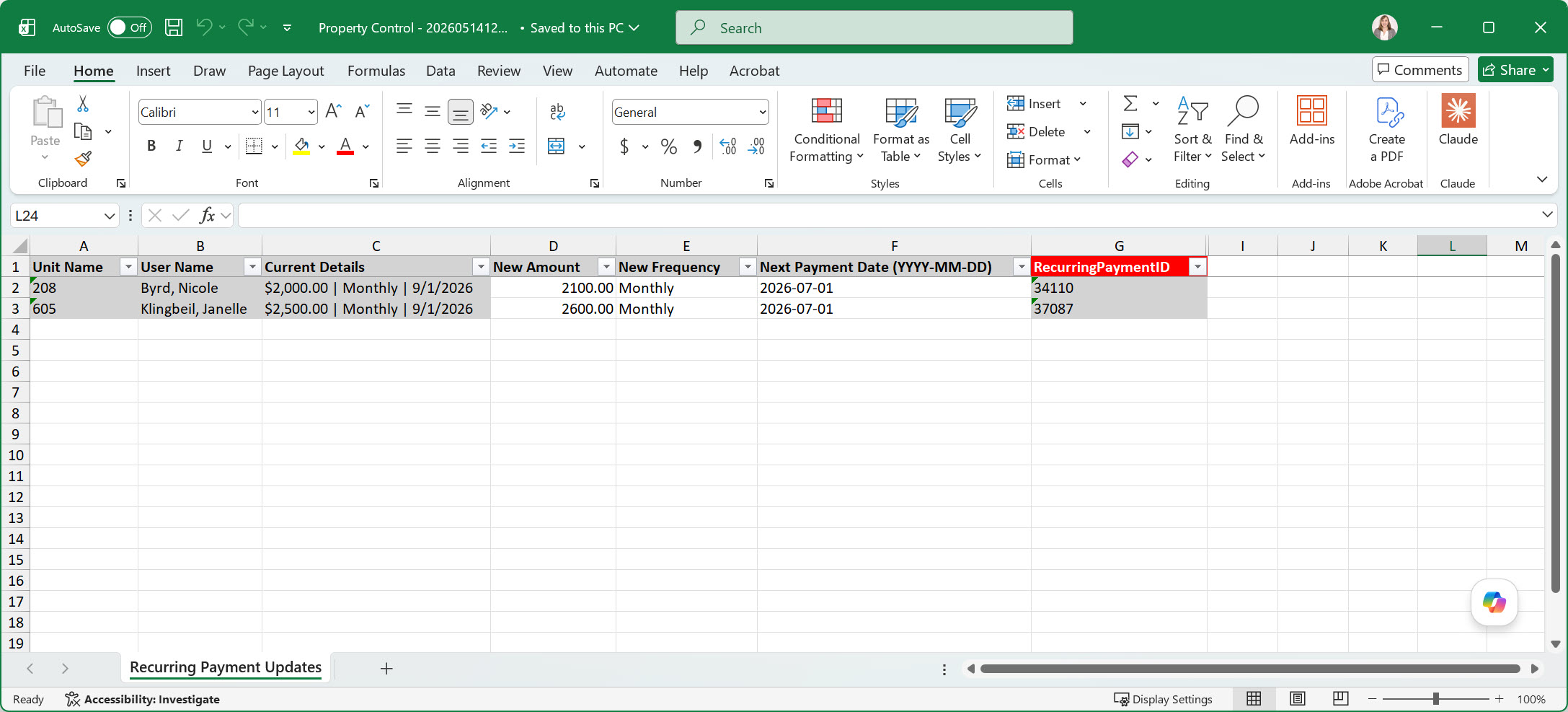Click Increase Indent icon
The width and height of the screenshot is (1568, 712).
pyautogui.click(x=517, y=146)
